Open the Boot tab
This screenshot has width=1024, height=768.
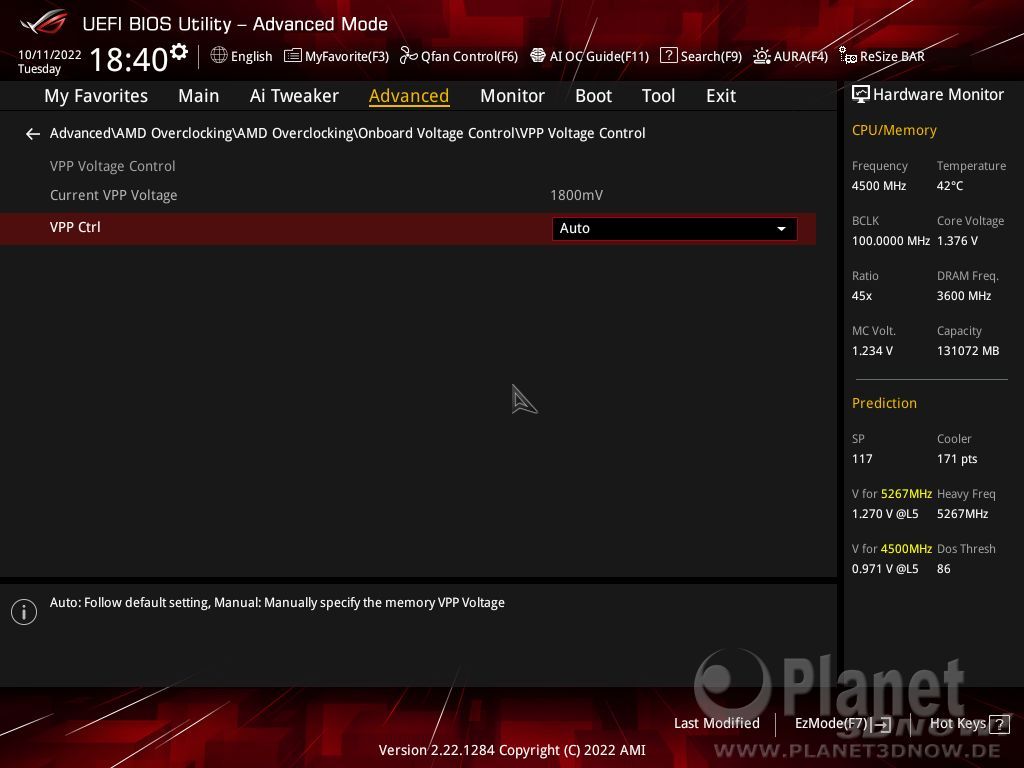click(x=593, y=96)
